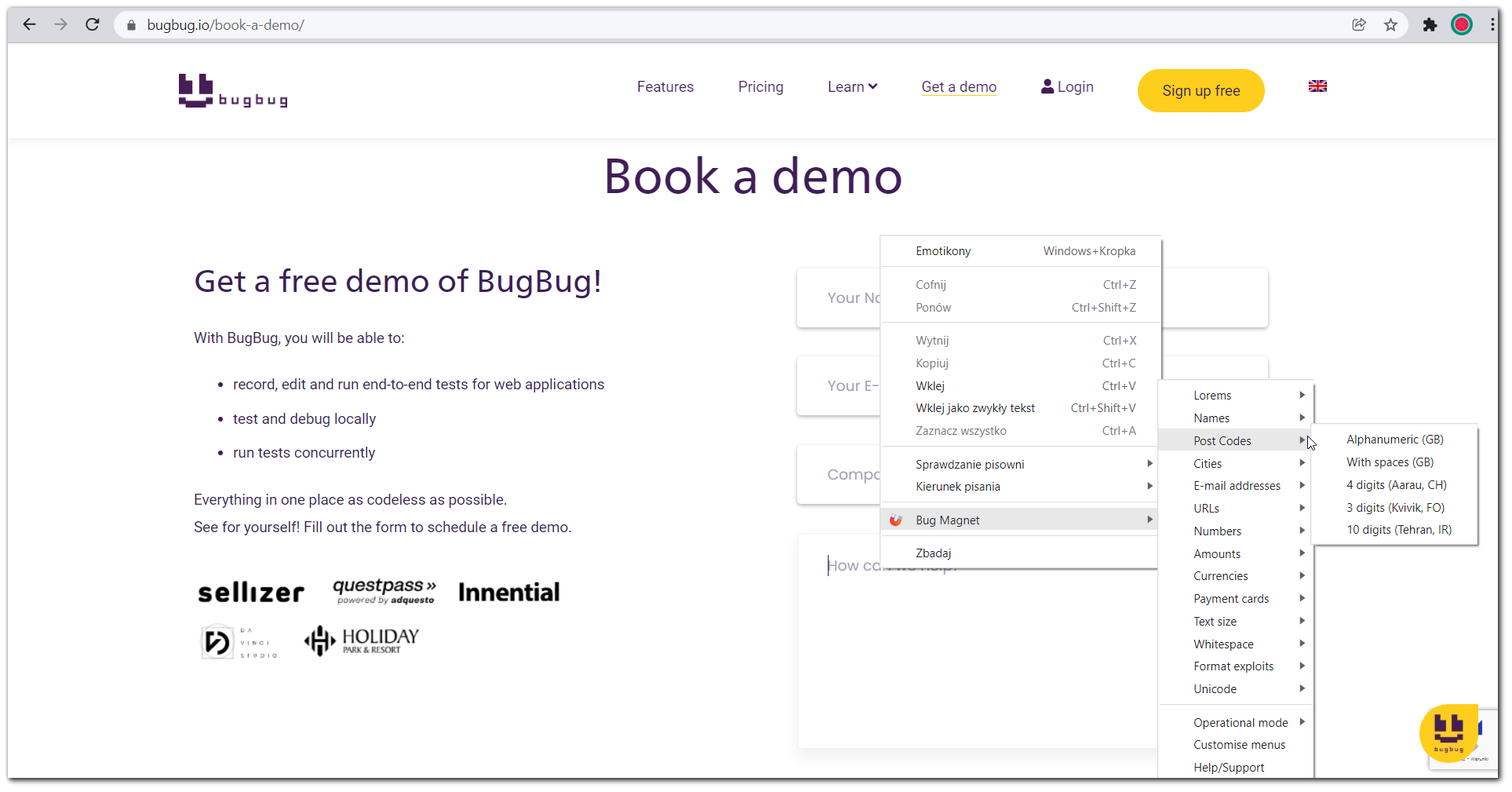Click the Questpass logo
This screenshot has height=792, width=1512.
pyautogui.click(x=384, y=591)
